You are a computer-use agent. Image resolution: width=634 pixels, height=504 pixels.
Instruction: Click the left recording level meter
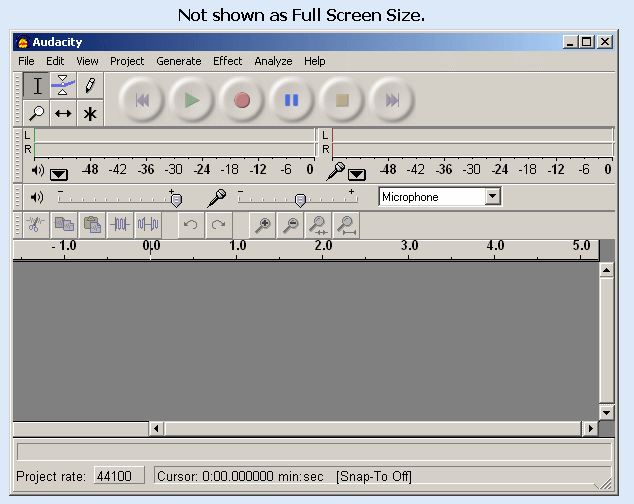click(472, 135)
